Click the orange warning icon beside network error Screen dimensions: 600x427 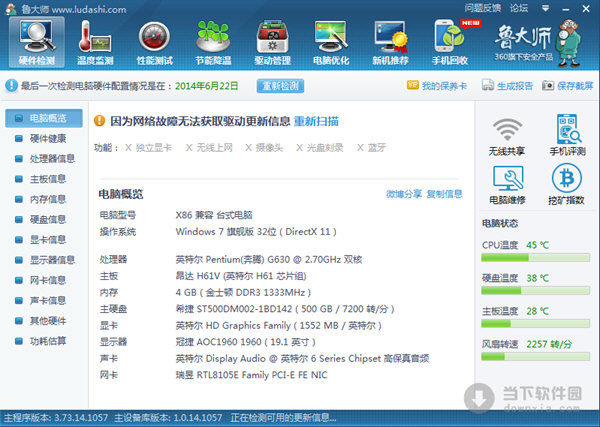[99, 121]
